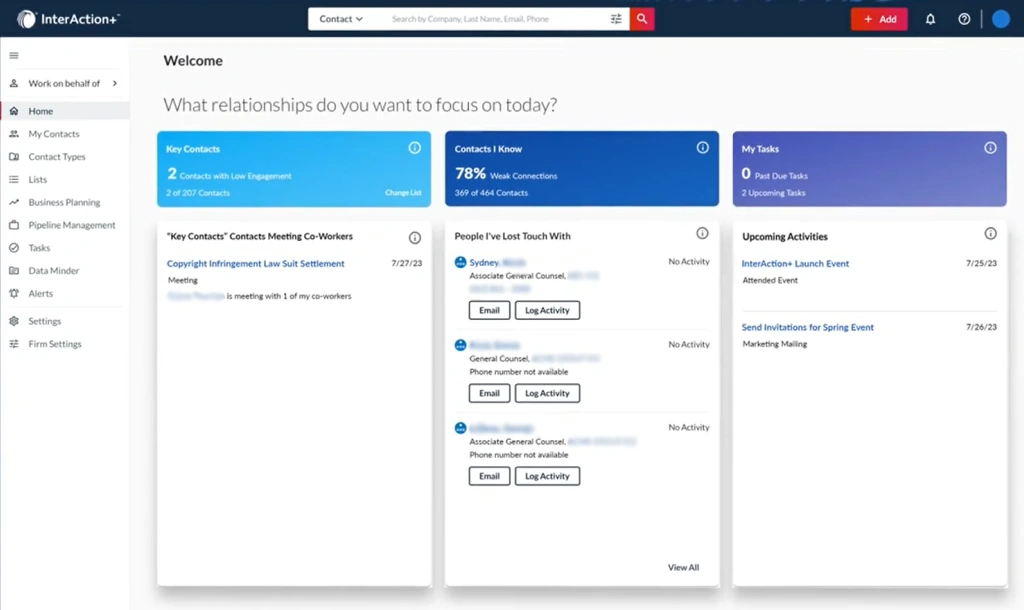Open My Contacts in sidebar
Viewport: 1024px width, 610px height.
click(54, 134)
